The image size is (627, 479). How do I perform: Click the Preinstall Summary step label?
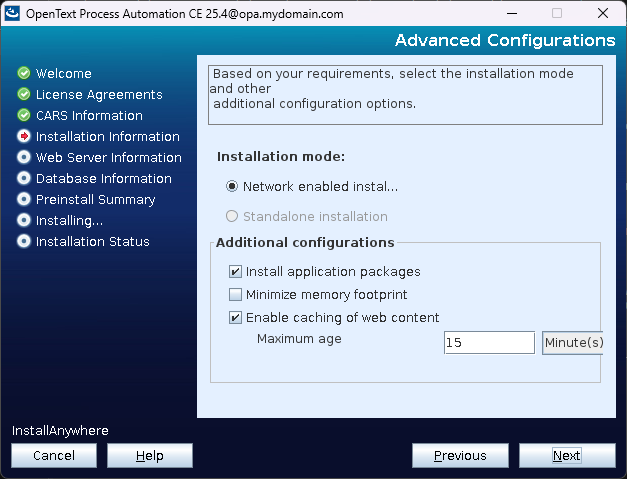coord(96,200)
